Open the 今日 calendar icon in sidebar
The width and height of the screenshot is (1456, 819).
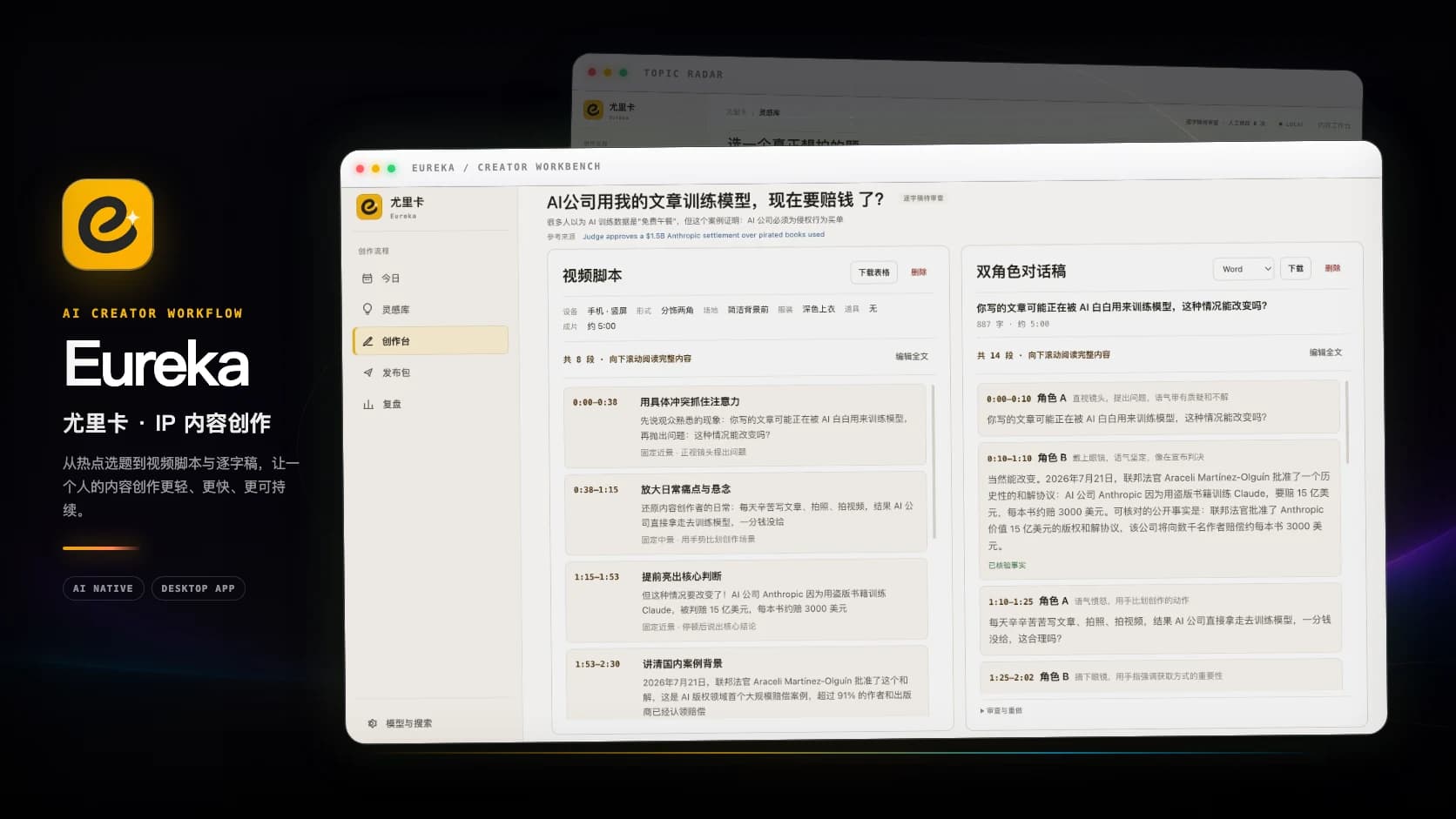pos(367,279)
